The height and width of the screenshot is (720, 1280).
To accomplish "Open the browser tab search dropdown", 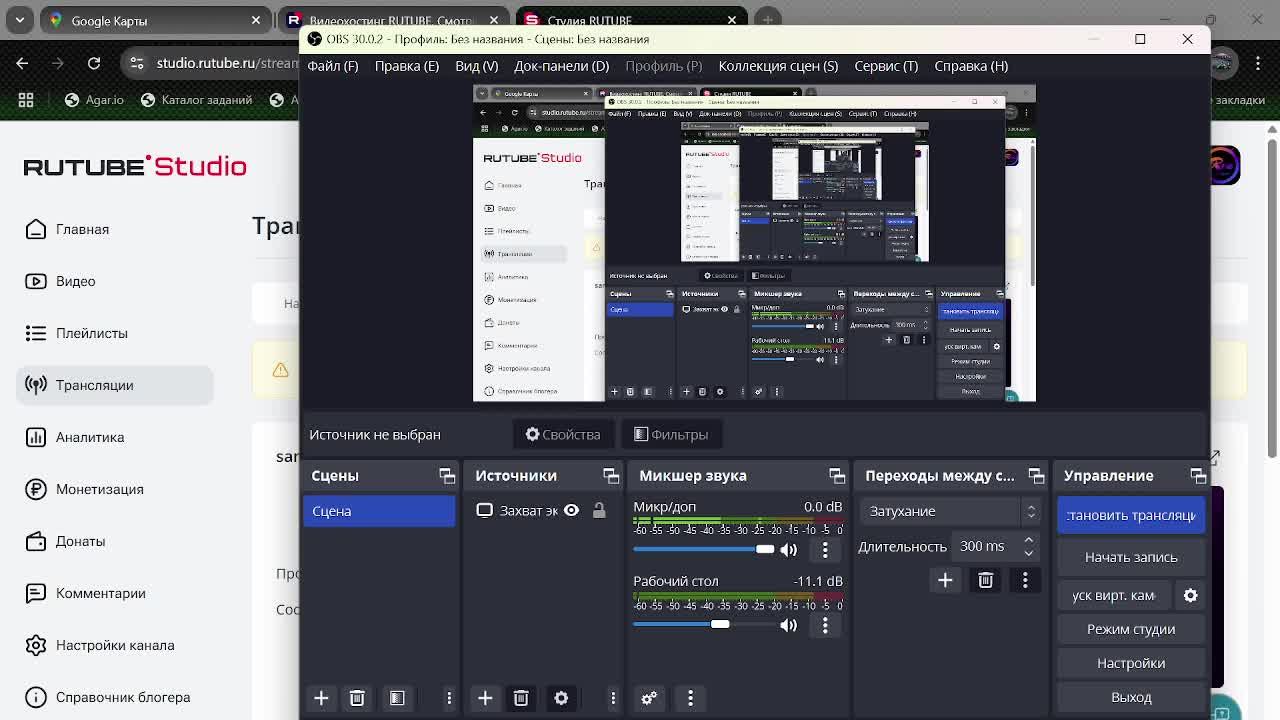I will click(20, 20).
